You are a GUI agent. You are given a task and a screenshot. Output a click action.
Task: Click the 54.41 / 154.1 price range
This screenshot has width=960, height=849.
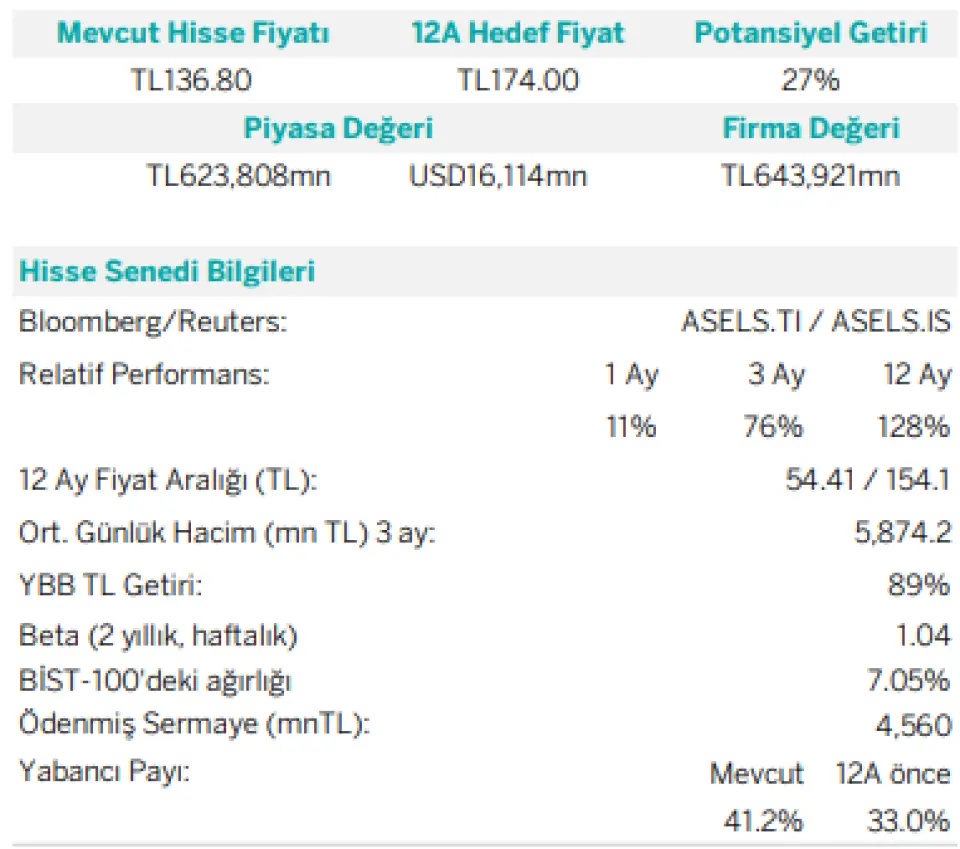coord(868,479)
